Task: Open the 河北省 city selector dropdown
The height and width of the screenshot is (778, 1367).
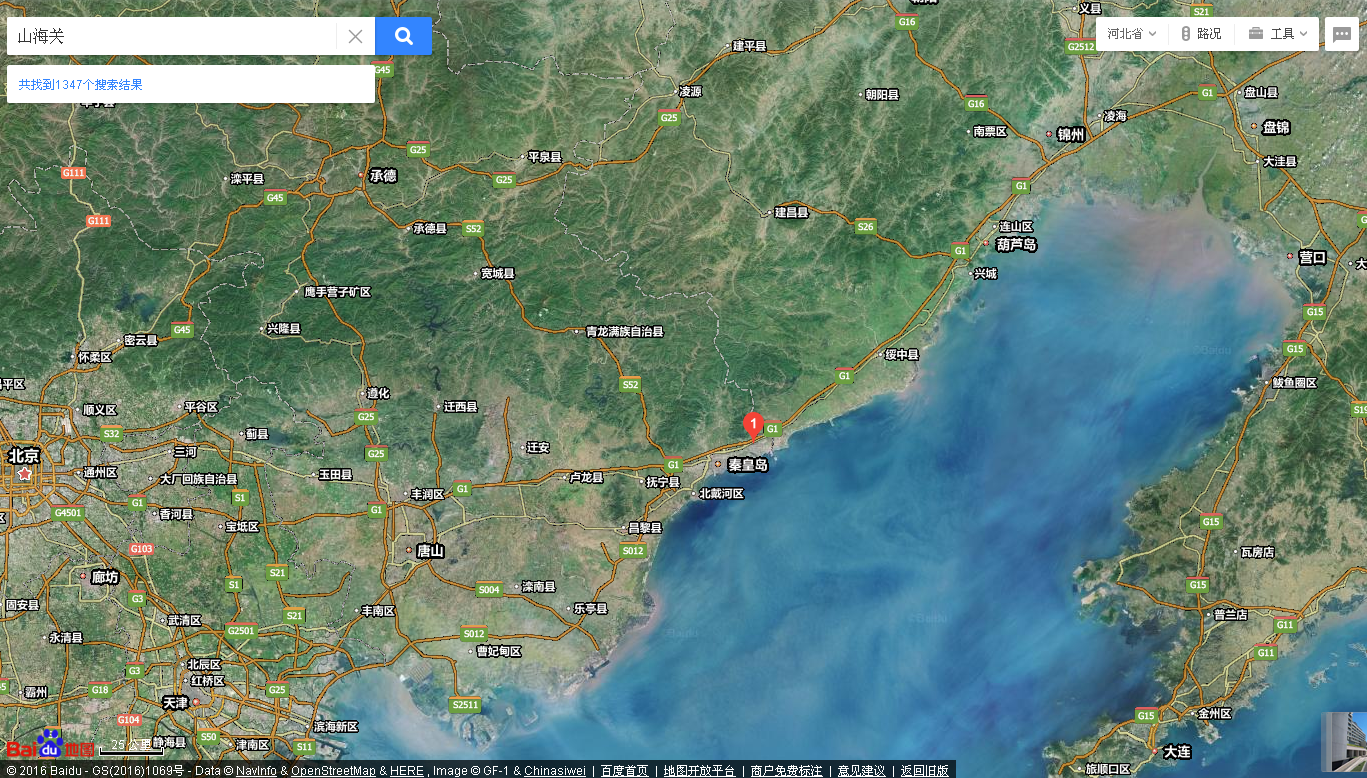Action: point(1132,34)
